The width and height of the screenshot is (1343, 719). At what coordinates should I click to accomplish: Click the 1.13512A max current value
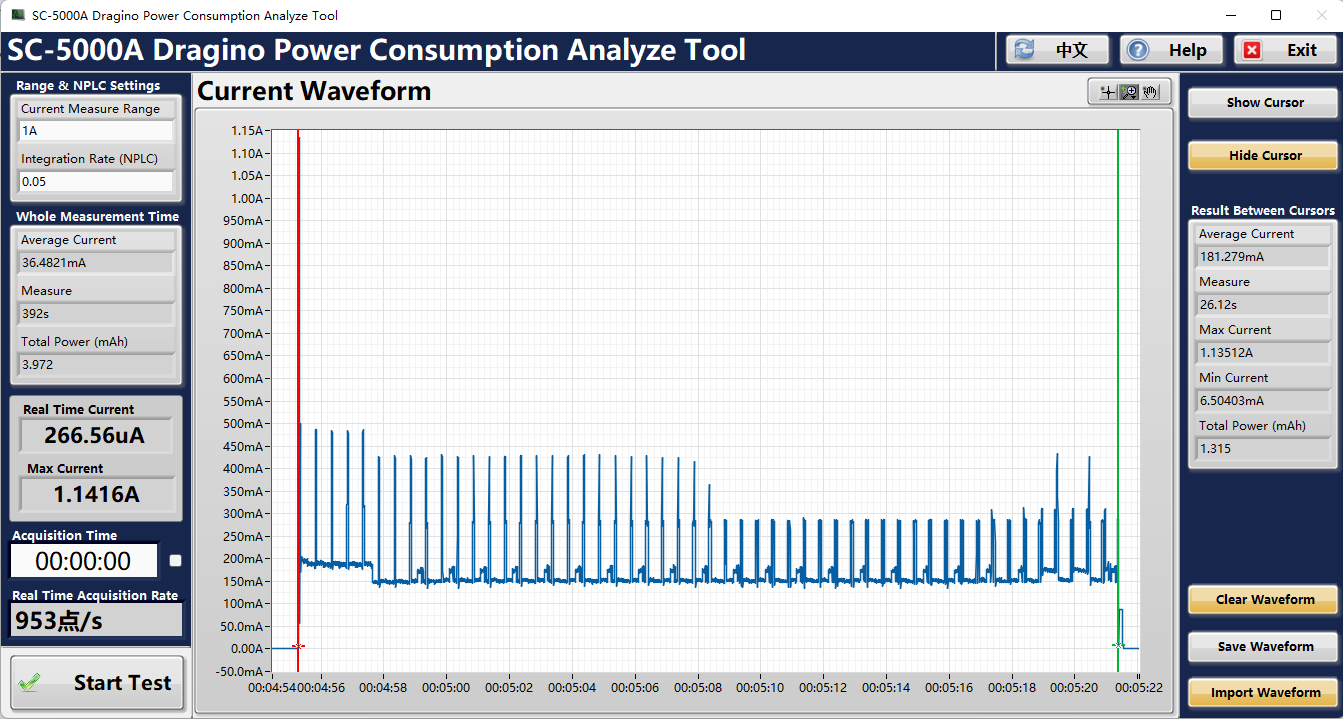[x=1263, y=353]
